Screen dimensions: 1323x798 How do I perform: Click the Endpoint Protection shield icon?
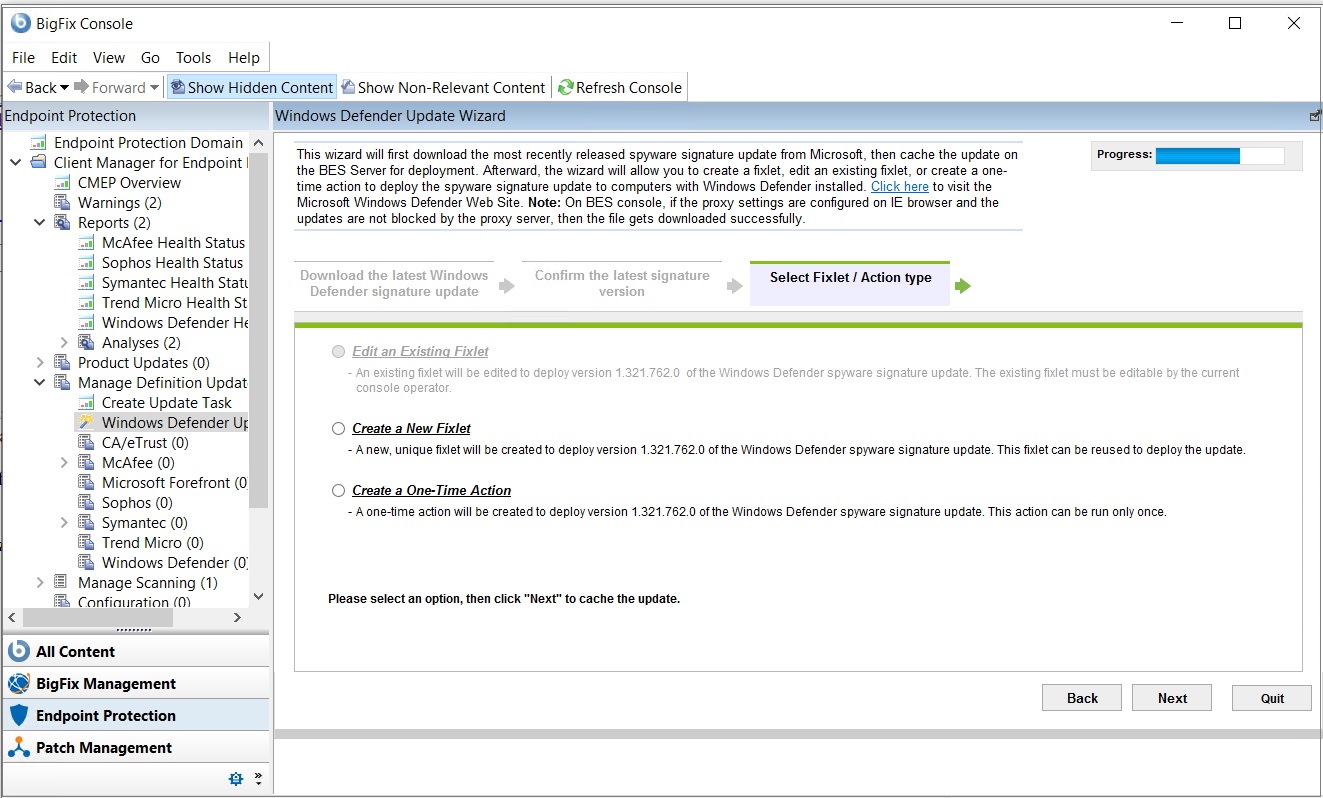[x=18, y=716]
